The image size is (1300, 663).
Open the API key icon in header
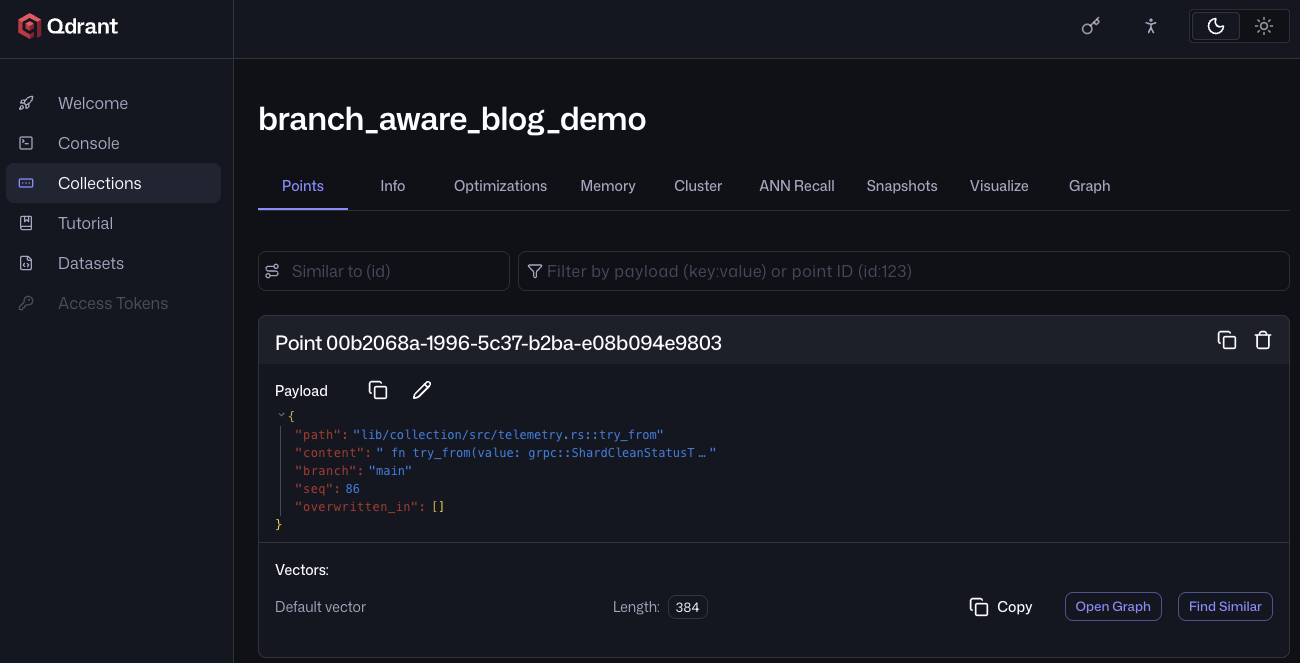tap(1091, 26)
